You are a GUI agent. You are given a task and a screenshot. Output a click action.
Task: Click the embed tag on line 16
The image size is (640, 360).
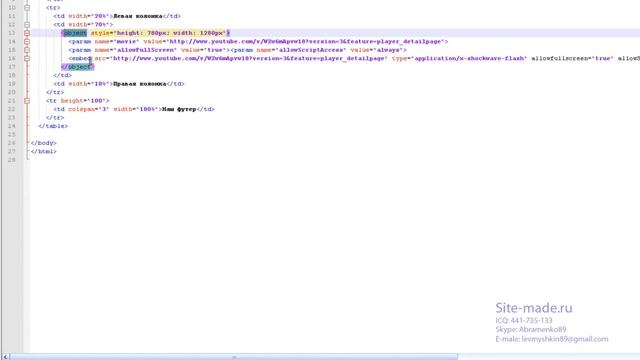tap(80, 58)
